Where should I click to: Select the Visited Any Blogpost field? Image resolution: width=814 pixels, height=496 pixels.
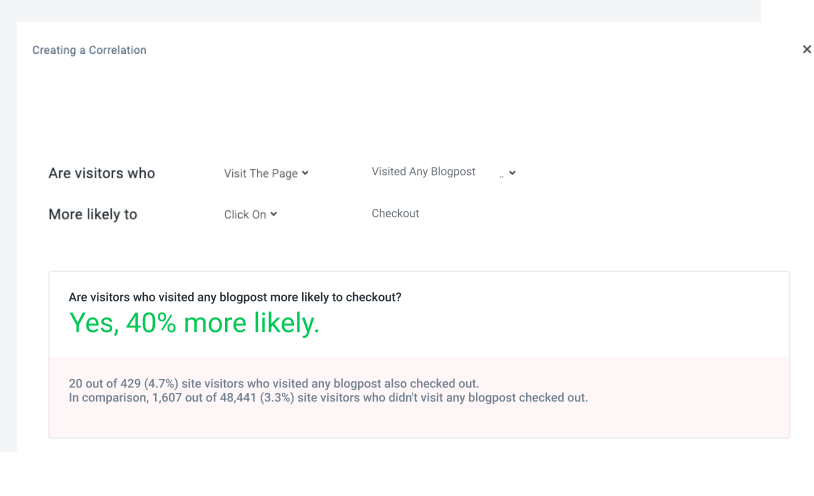tap(423, 172)
